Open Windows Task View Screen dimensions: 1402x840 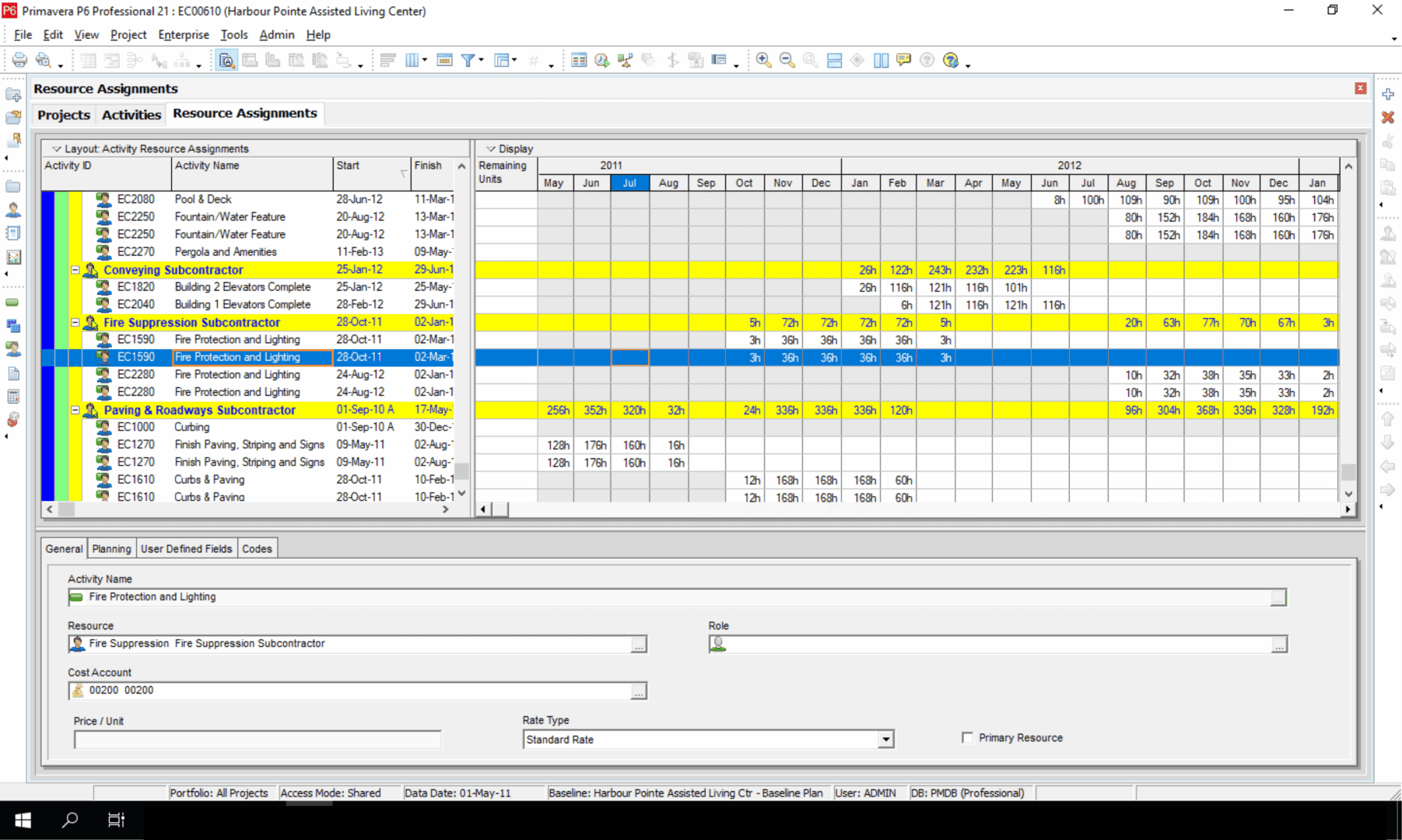116,820
